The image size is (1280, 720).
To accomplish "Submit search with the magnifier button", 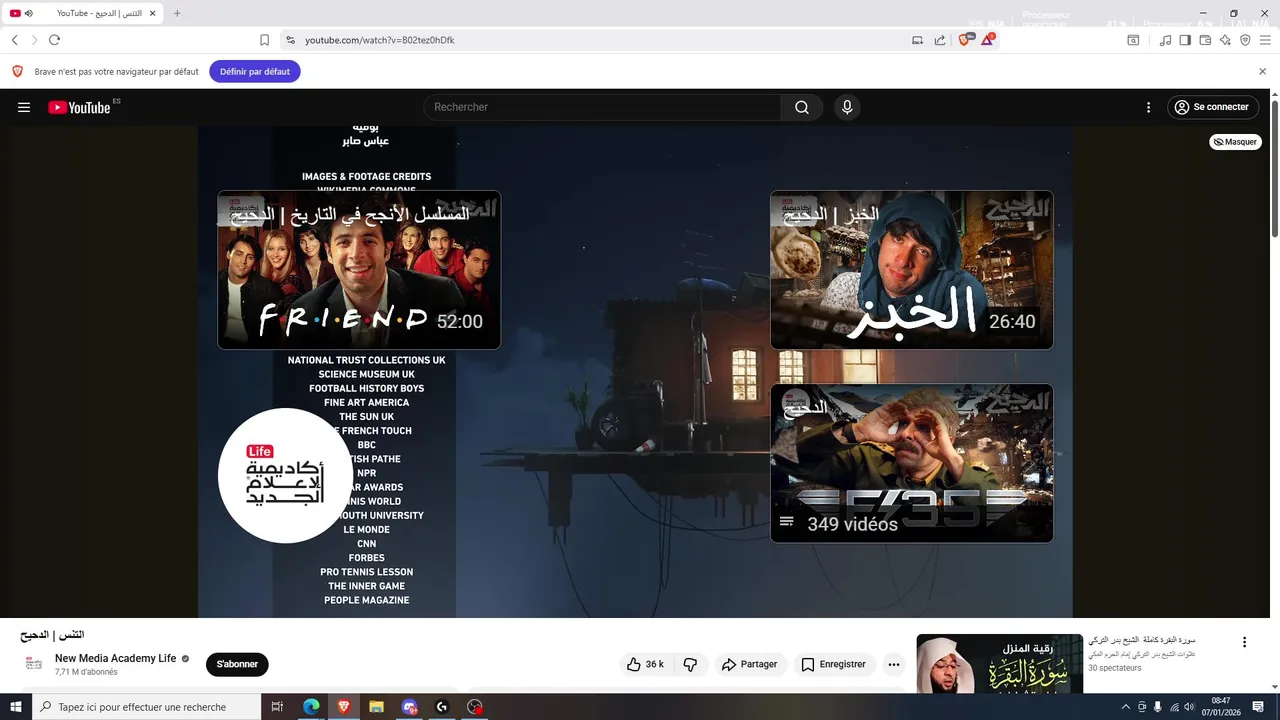I will 802,107.
